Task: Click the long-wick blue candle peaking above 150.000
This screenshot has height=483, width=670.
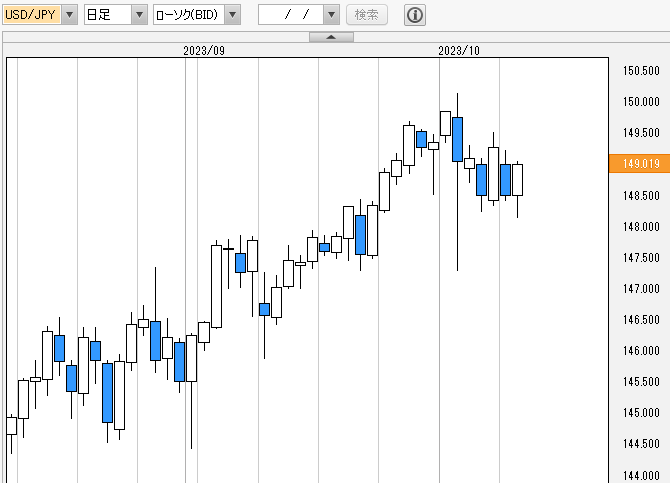Action: point(457,139)
